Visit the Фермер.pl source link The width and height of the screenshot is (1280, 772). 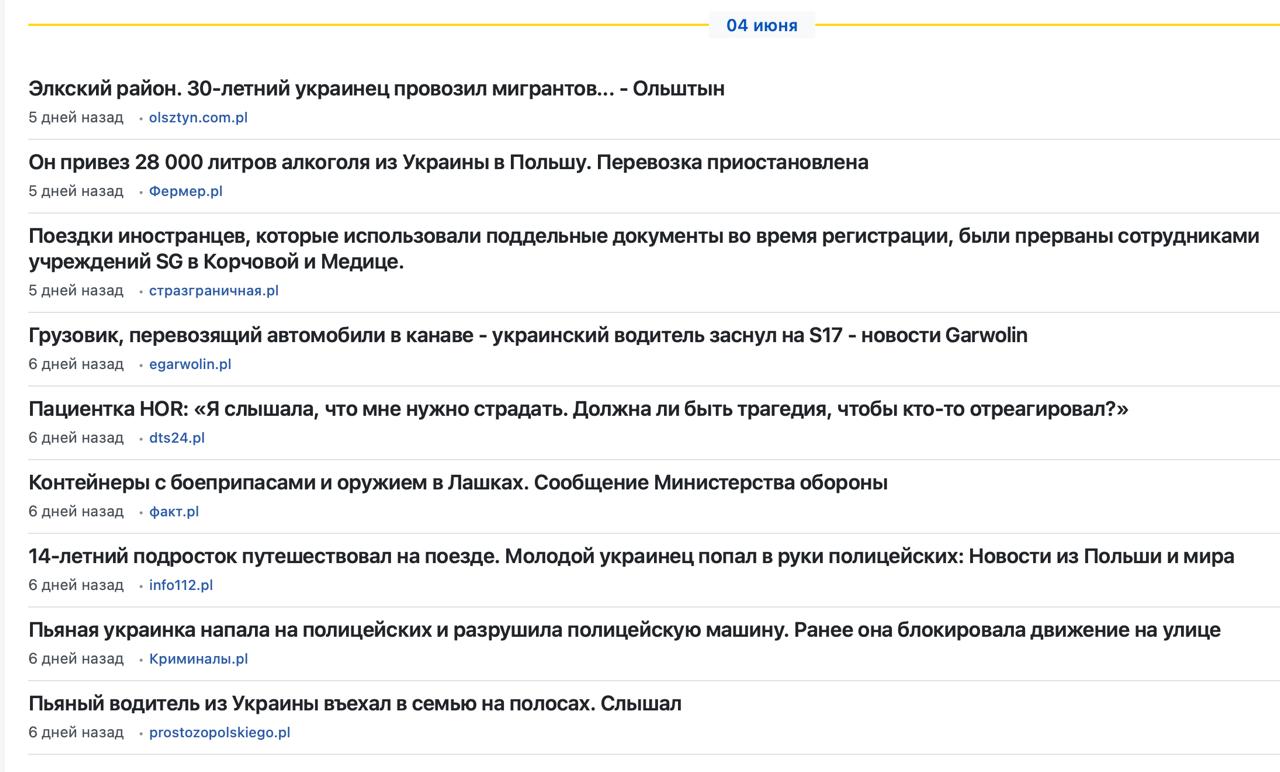click(186, 191)
